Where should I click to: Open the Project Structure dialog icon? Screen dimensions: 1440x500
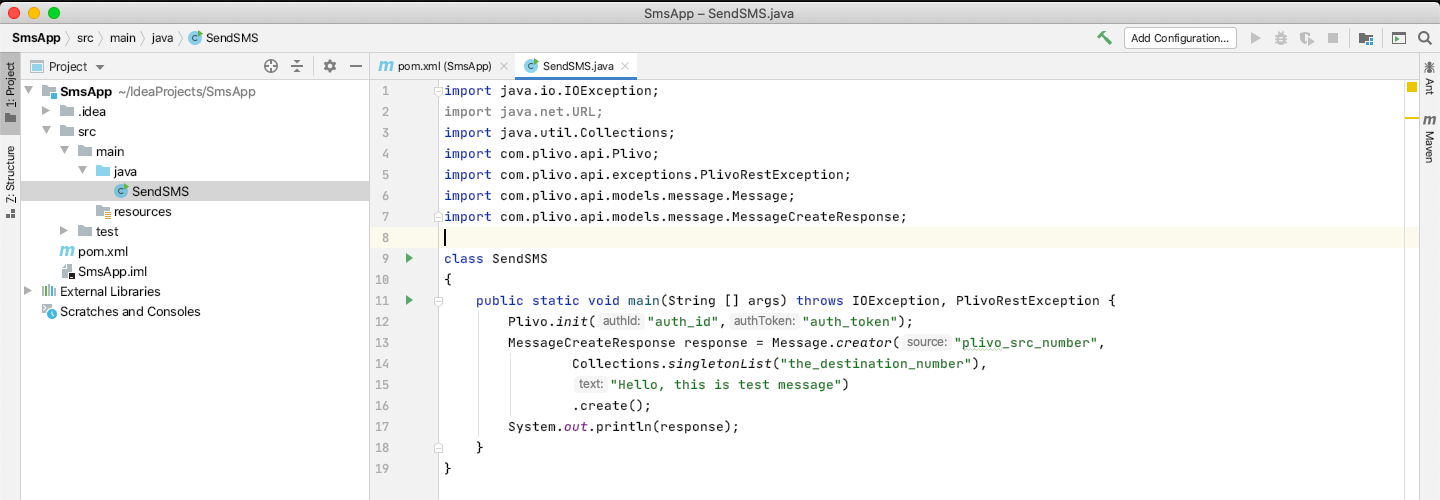point(1366,38)
